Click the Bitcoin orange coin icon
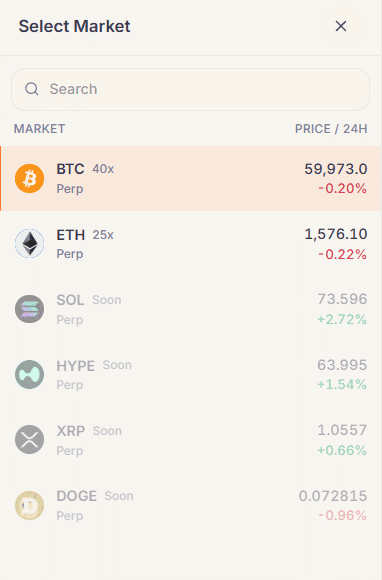This screenshot has height=580, width=382. click(30, 178)
